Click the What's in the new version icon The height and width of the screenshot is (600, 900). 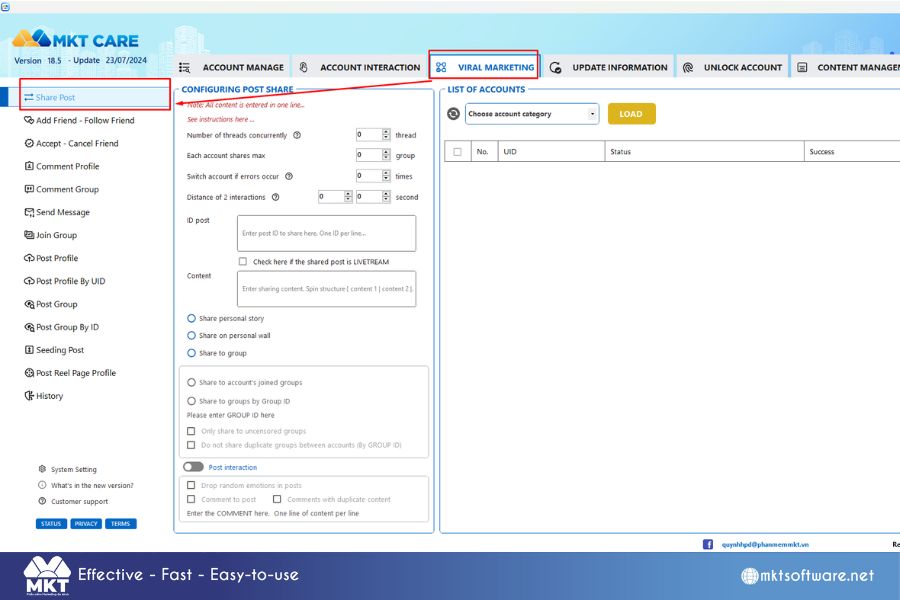point(42,485)
